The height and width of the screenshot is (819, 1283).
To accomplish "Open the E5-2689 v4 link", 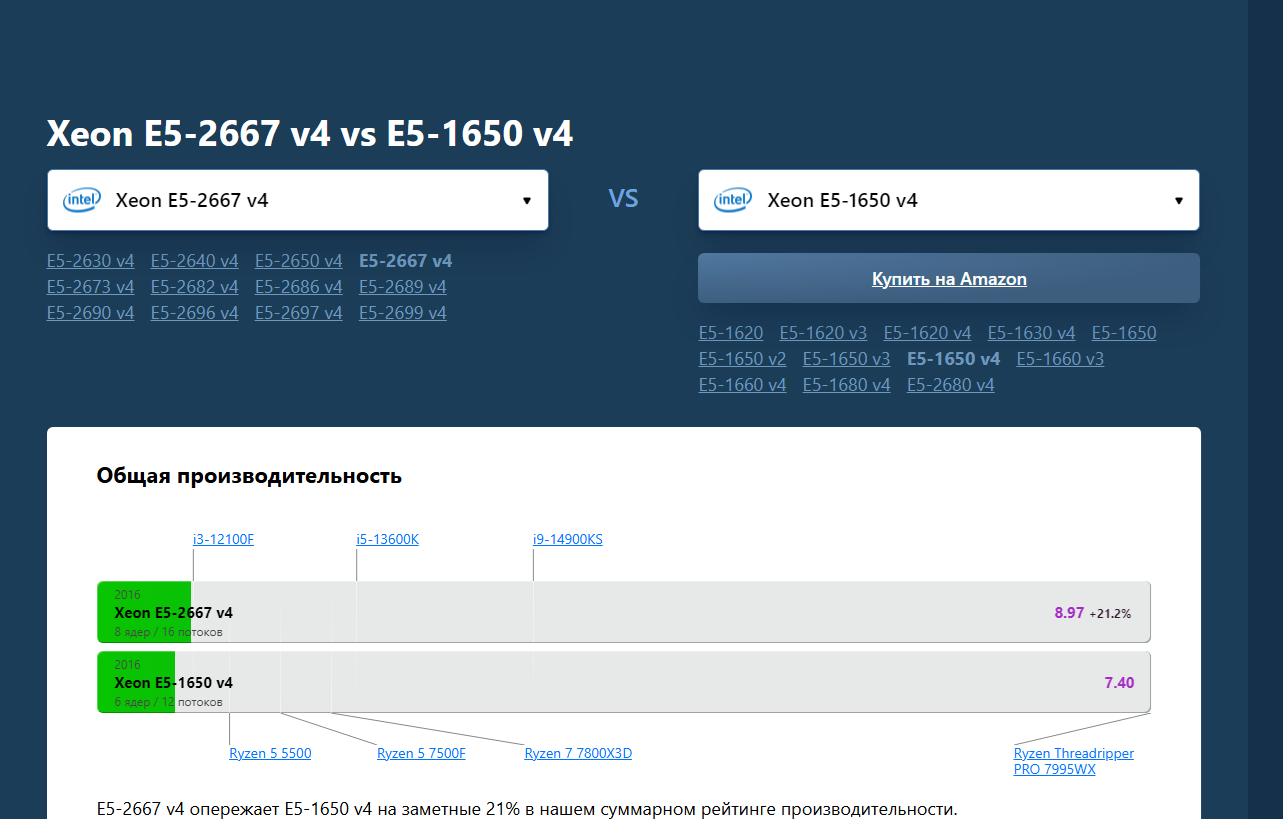I will 402,287.
